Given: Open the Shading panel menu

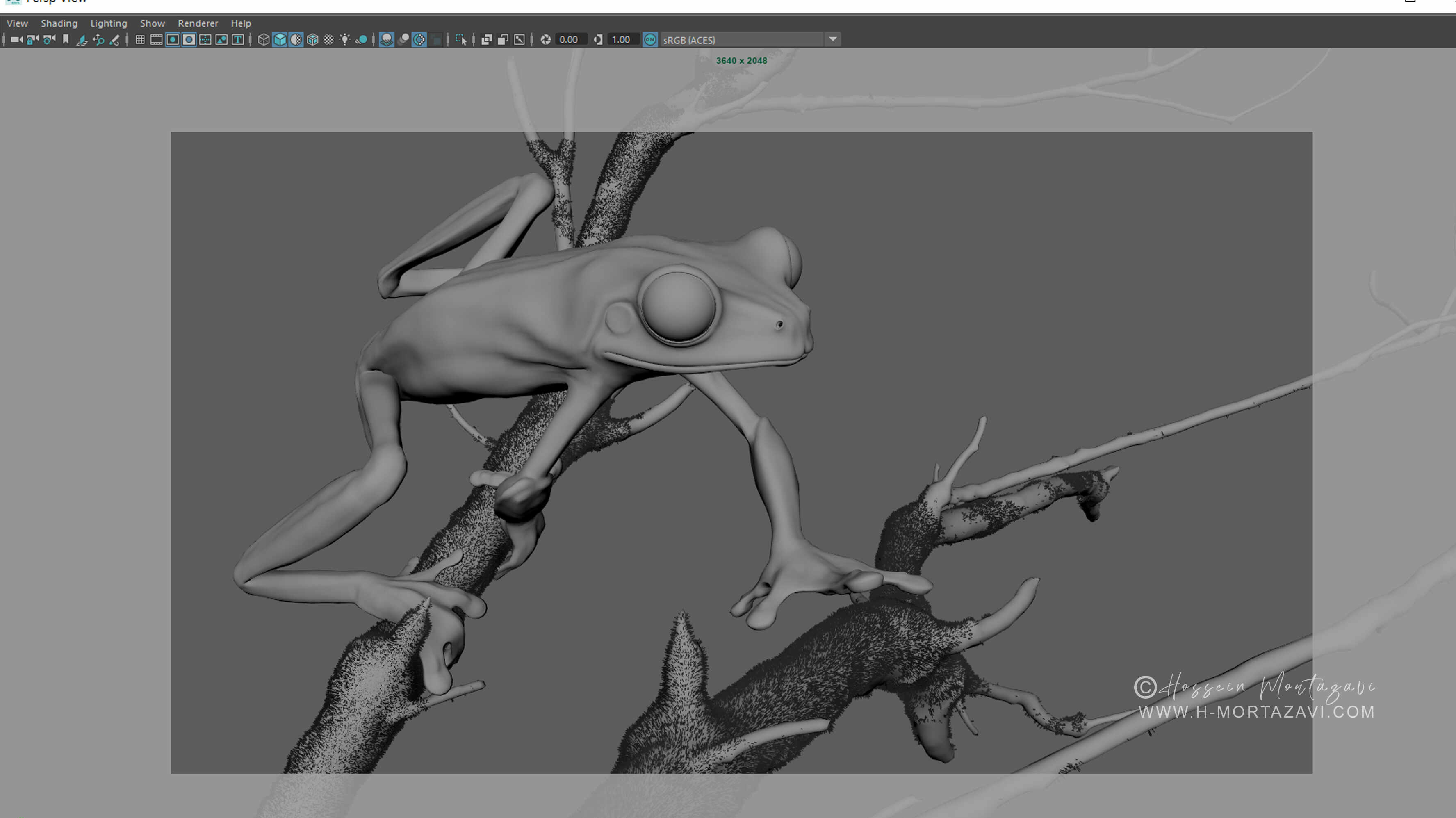Looking at the screenshot, I should tap(59, 23).
